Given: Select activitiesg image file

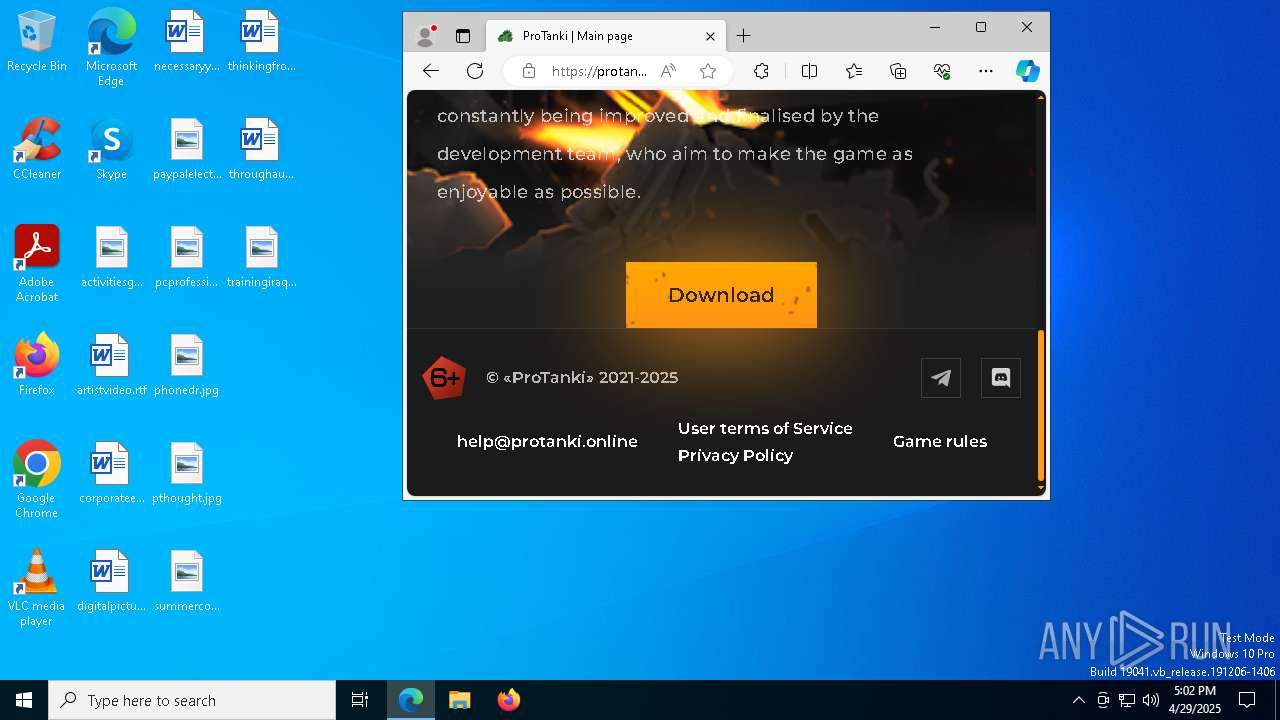Looking at the screenshot, I should coord(111,257).
